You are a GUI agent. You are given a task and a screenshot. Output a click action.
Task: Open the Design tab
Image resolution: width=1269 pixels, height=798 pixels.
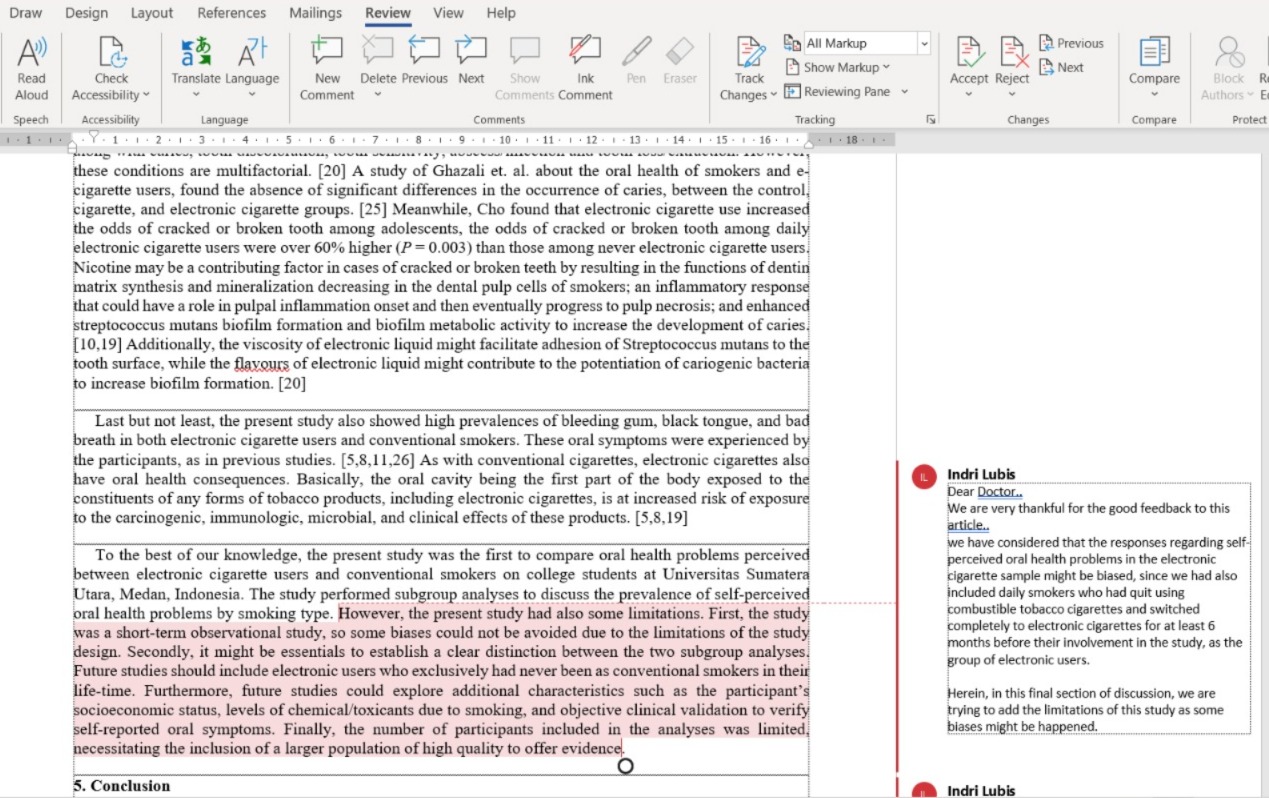click(x=86, y=13)
